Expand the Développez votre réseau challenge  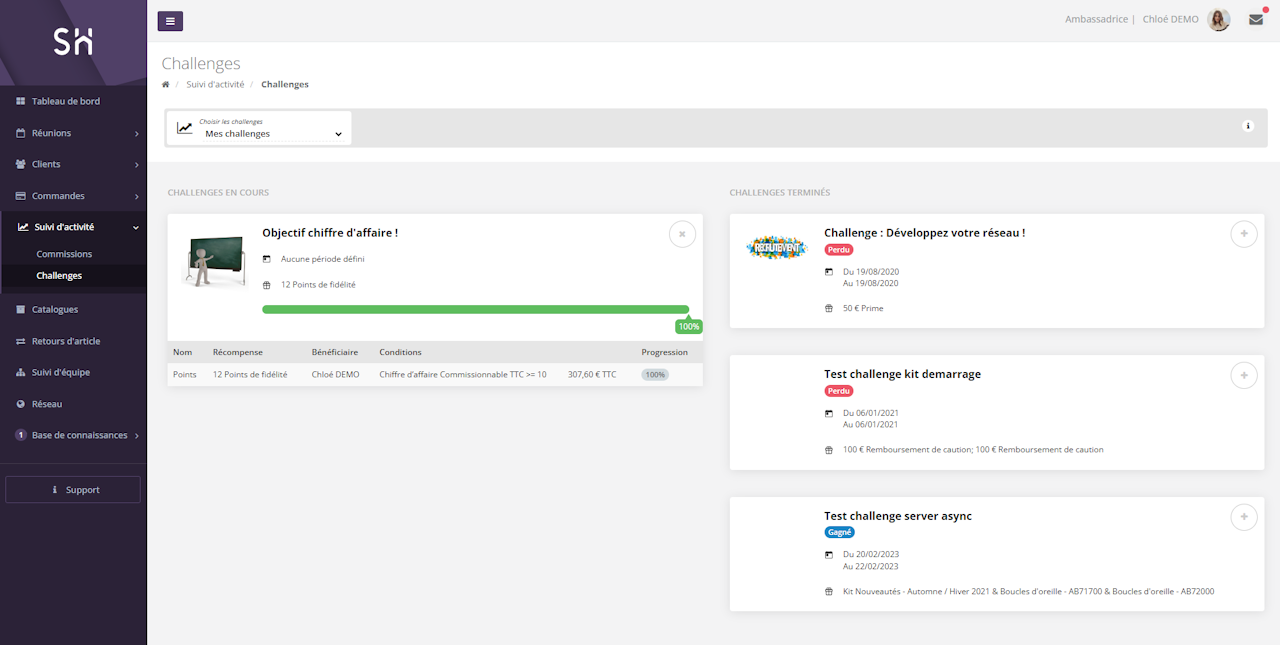(x=1243, y=234)
